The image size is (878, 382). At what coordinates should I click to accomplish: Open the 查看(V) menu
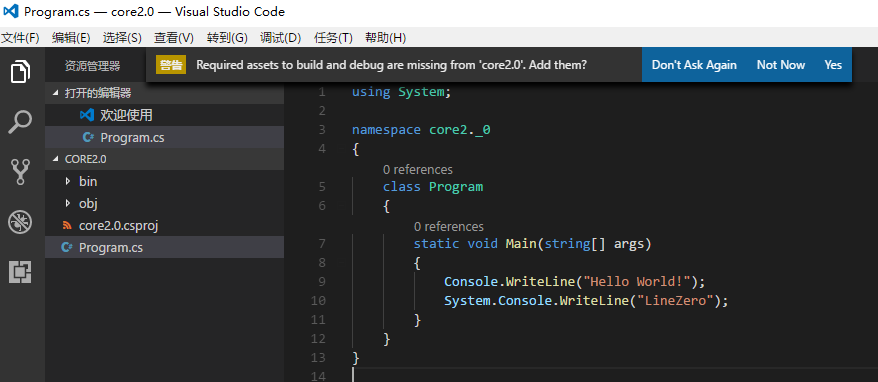[x=174, y=38]
